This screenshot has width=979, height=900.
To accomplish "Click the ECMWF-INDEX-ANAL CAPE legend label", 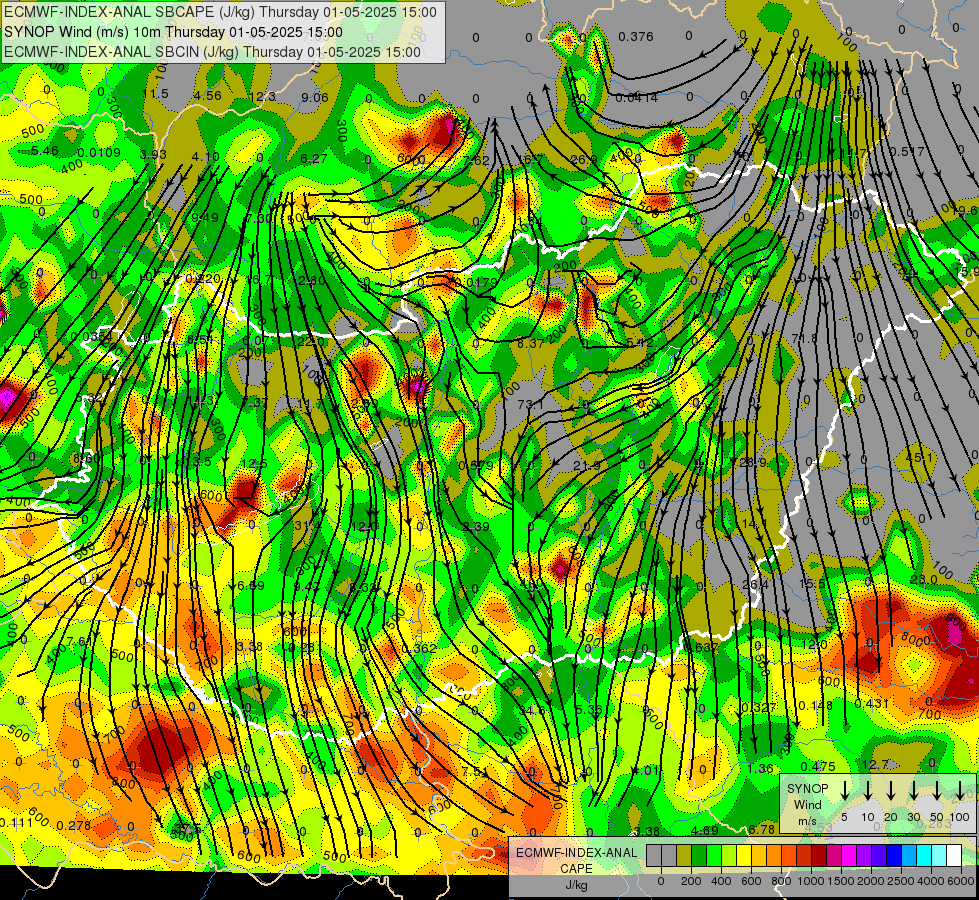I will (576, 860).
